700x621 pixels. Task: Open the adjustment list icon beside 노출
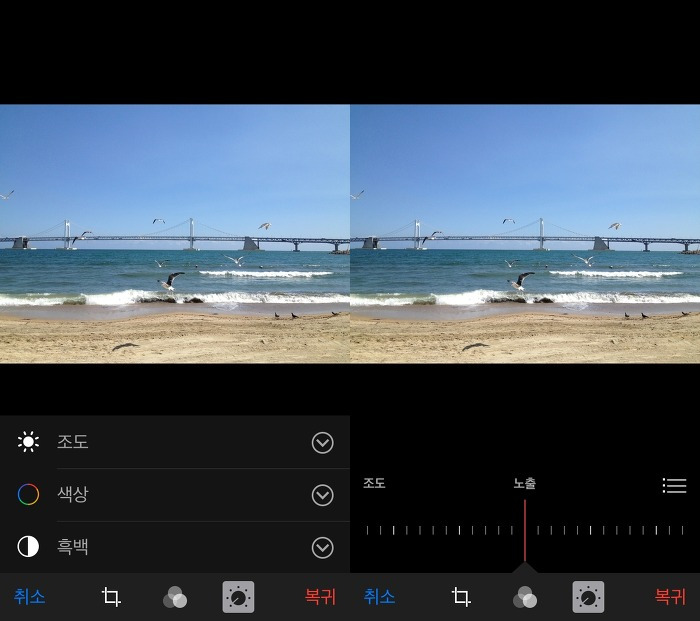click(x=675, y=485)
